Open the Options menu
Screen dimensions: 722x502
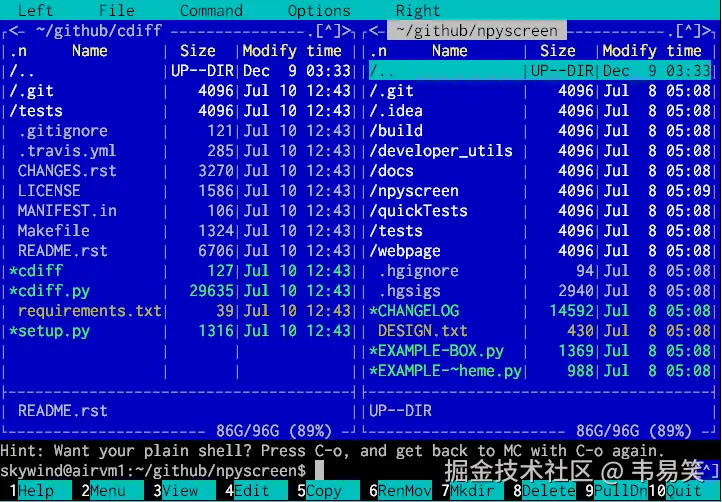(x=319, y=10)
